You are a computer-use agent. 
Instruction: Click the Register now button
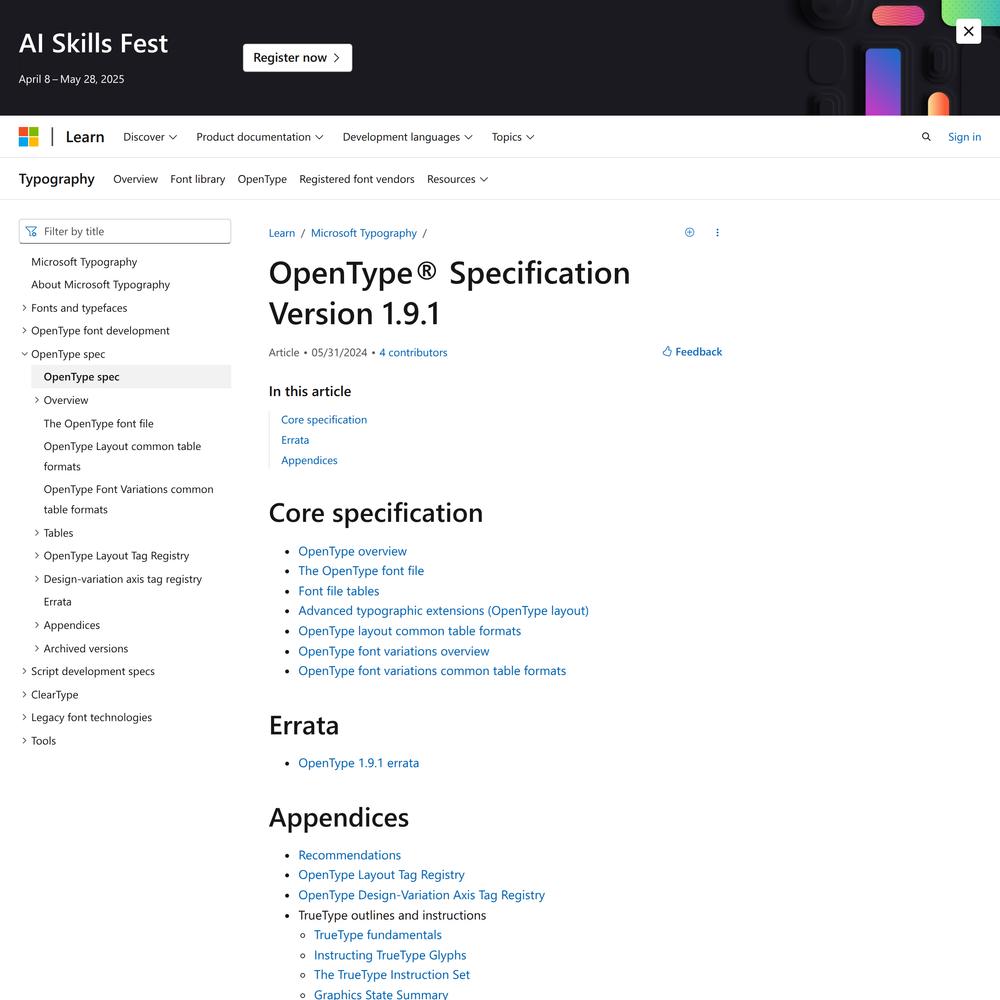297,57
